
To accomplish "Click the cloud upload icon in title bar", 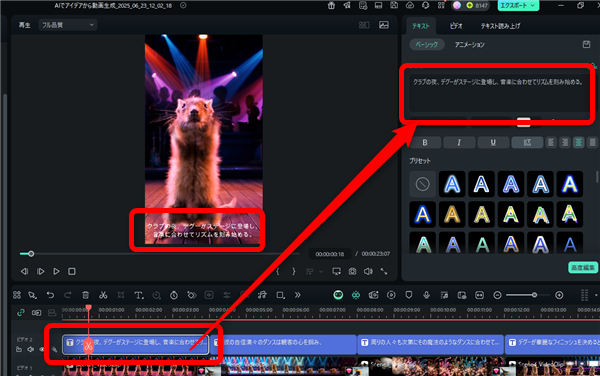I will [x=410, y=5].
